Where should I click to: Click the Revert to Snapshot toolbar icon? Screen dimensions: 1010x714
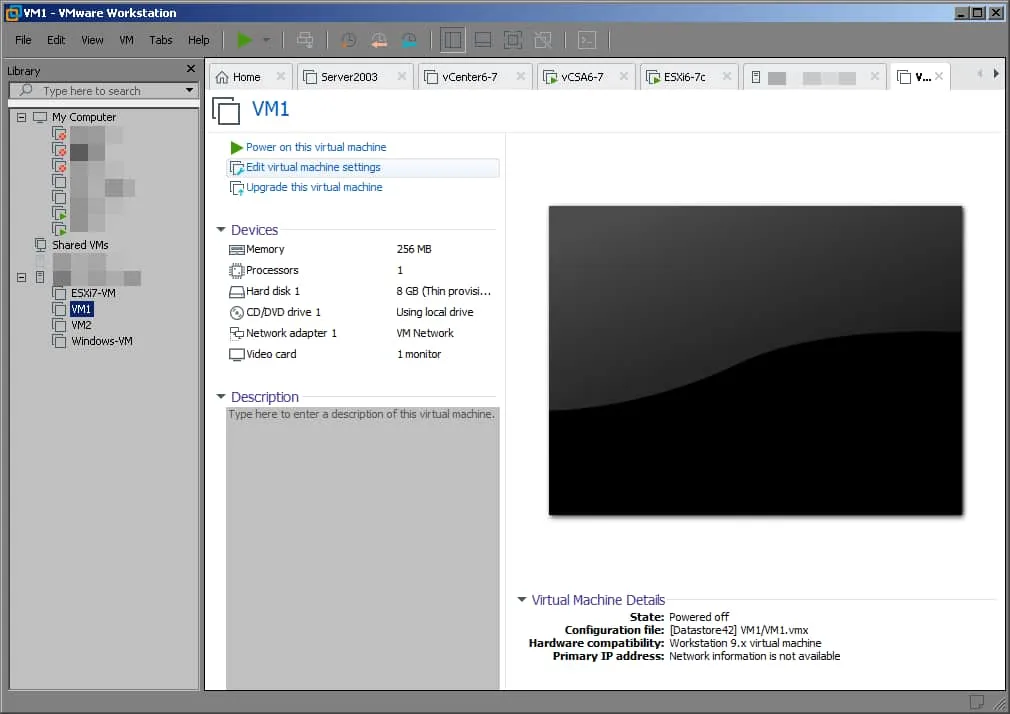[x=379, y=40]
